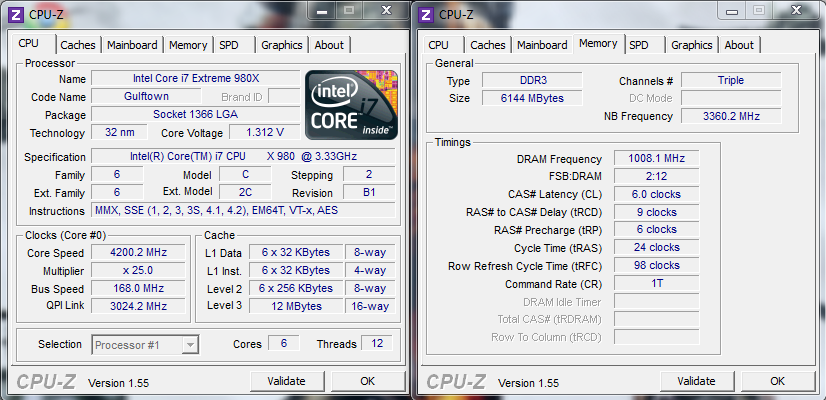The width and height of the screenshot is (826, 400).
Task: Click Channels # value Triple
Action: click(731, 80)
